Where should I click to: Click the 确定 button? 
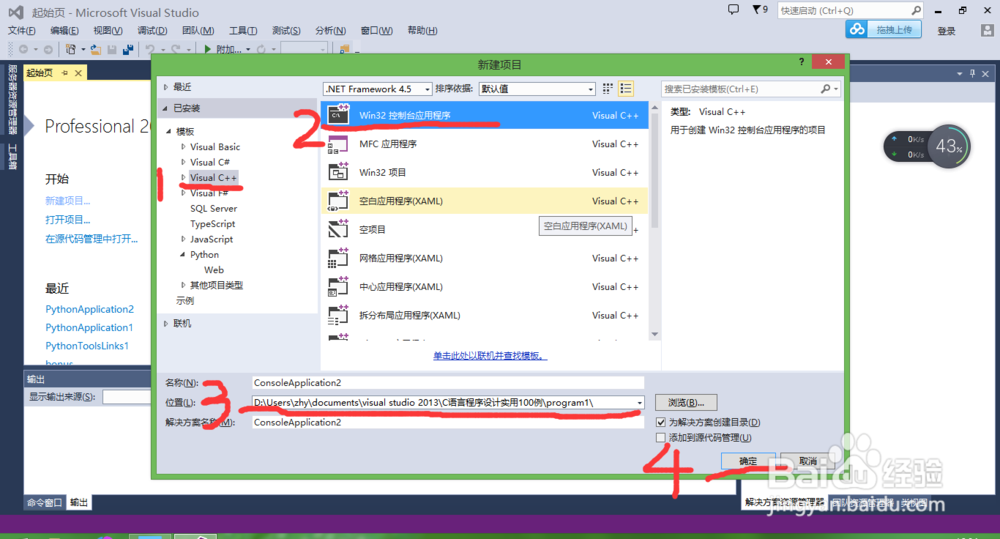point(748,461)
